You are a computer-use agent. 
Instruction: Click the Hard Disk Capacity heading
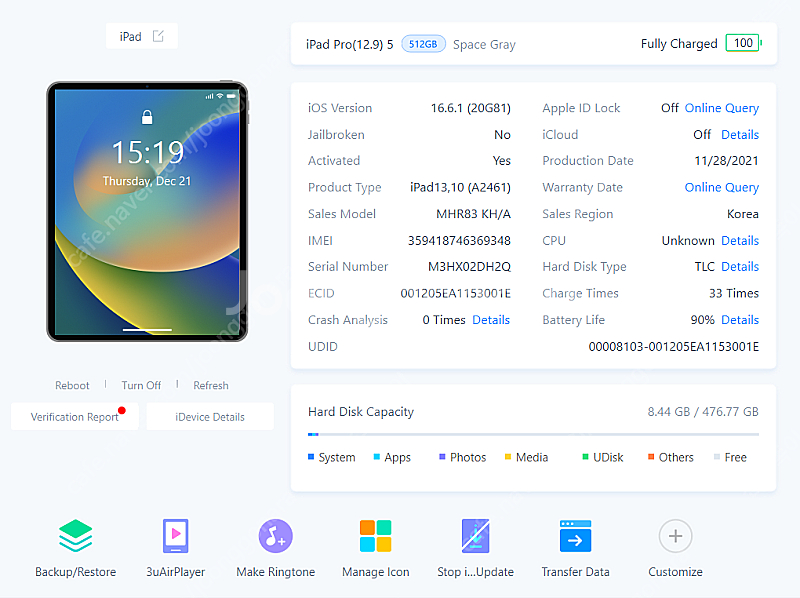pos(361,412)
